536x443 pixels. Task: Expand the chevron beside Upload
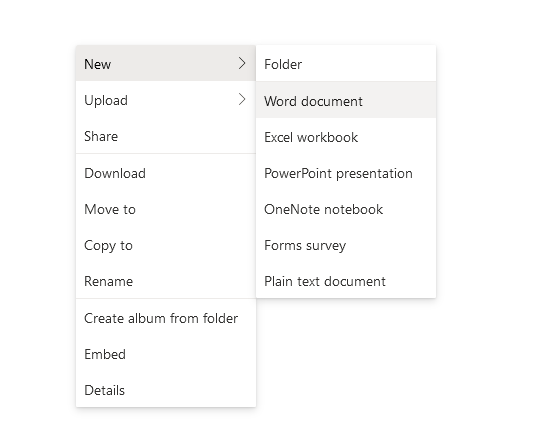point(242,99)
